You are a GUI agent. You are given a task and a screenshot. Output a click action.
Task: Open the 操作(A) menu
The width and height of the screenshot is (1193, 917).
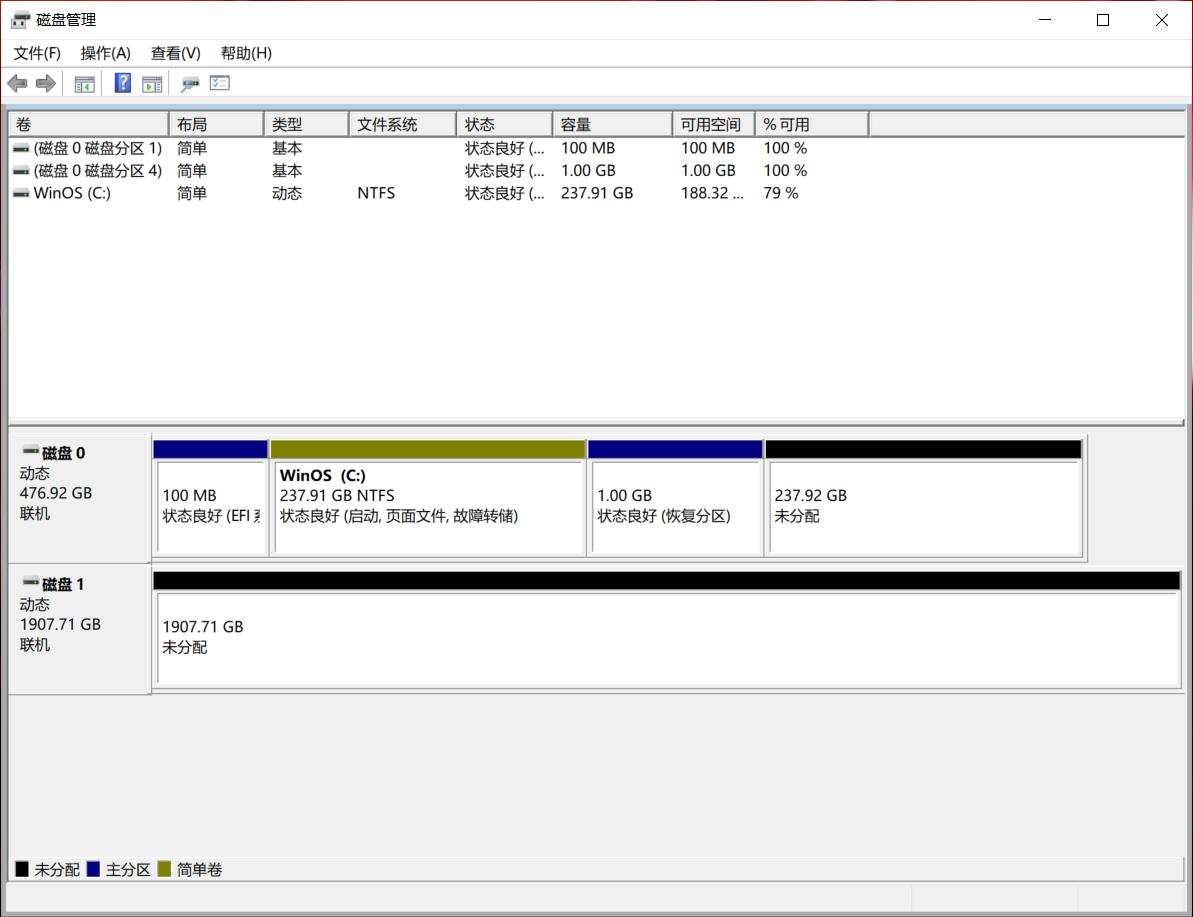point(105,53)
